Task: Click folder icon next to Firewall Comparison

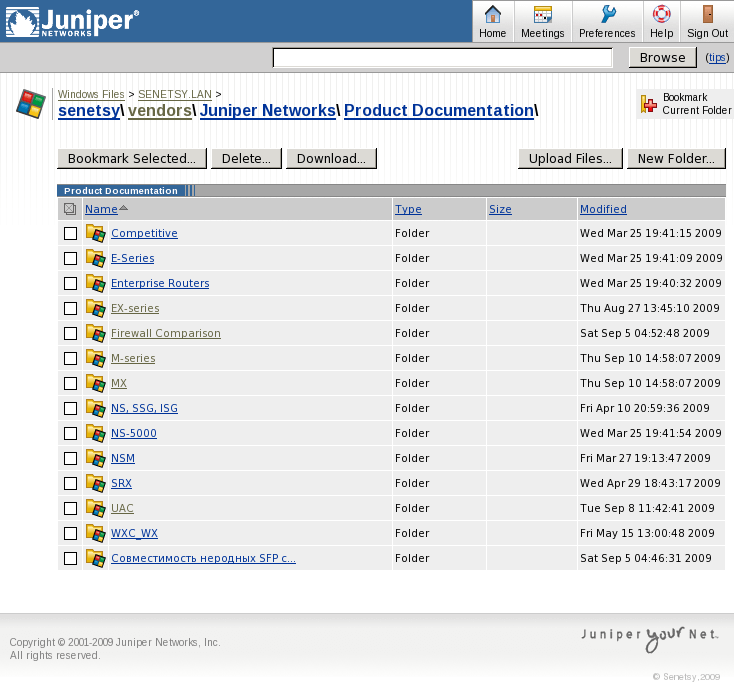Action: coord(95,333)
